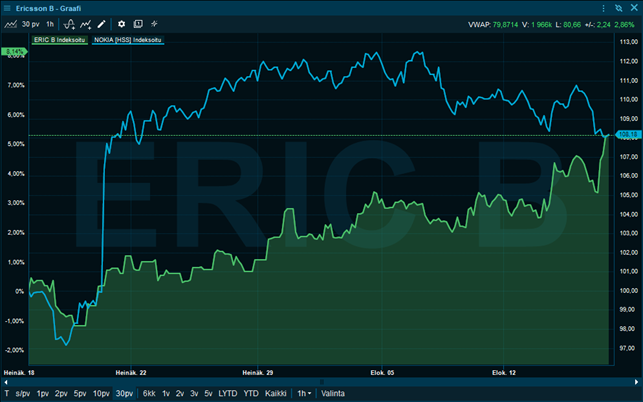643x402 pixels.
Task: Switch chart range to 2v
Action: pyautogui.click(x=180, y=393)
